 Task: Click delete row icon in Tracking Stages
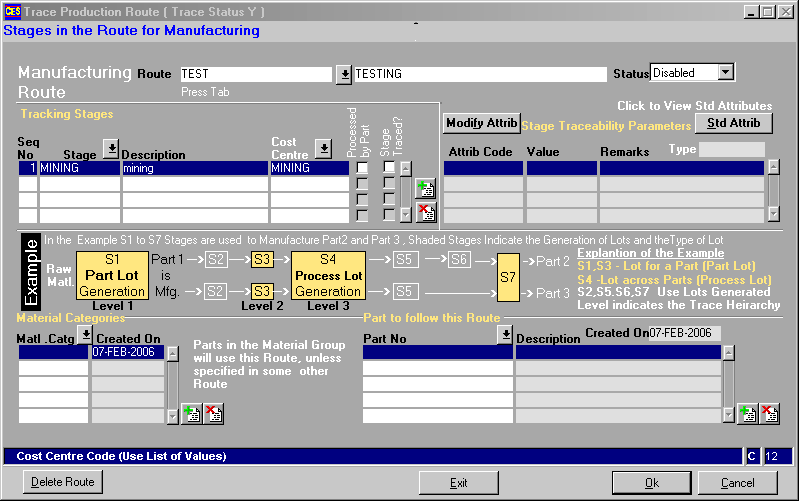pos(425,211)
